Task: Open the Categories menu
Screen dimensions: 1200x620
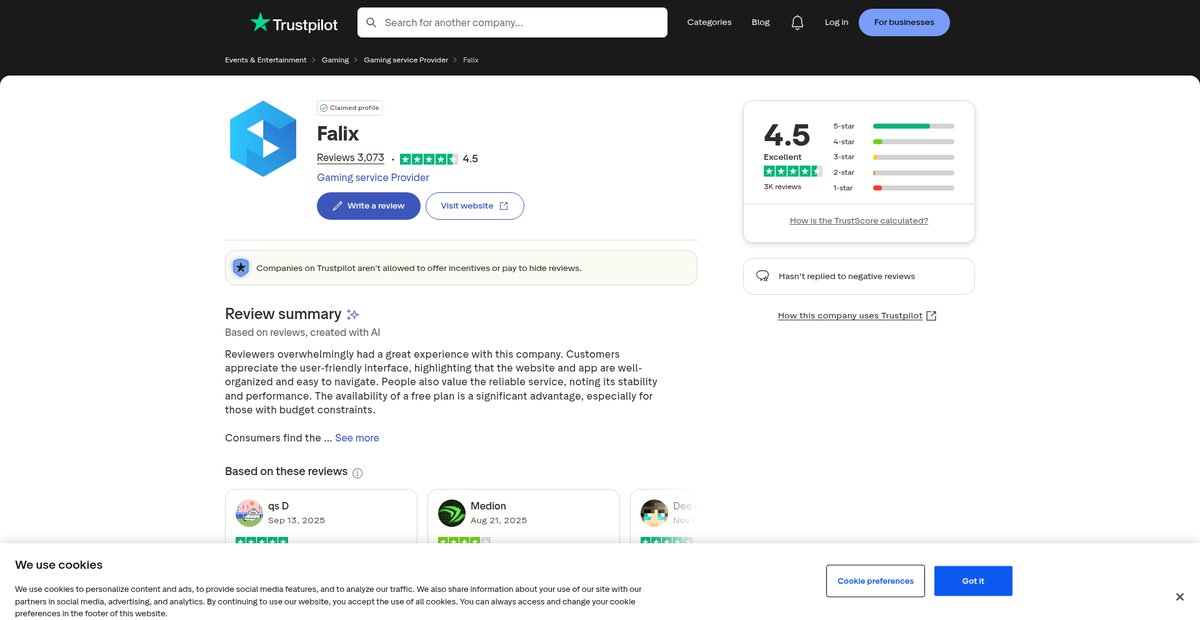Action: (709, 22)
